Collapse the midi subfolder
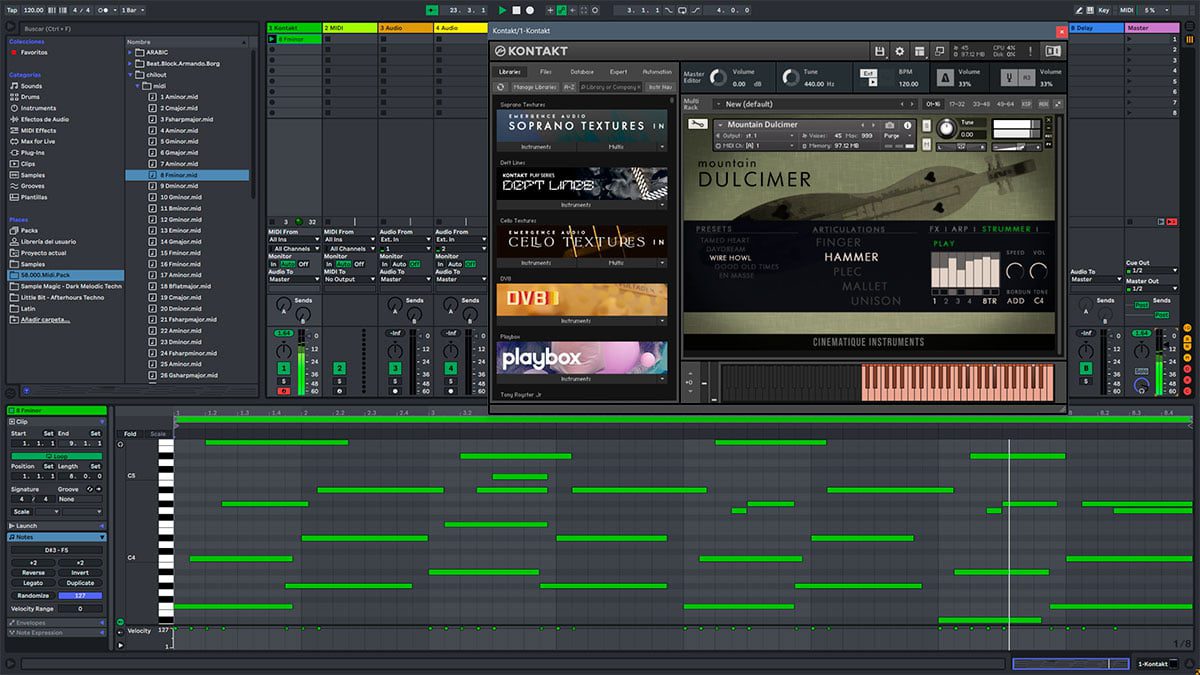Screen dimensions: 1200x675 pyautogui.click(x=138, y=86)
